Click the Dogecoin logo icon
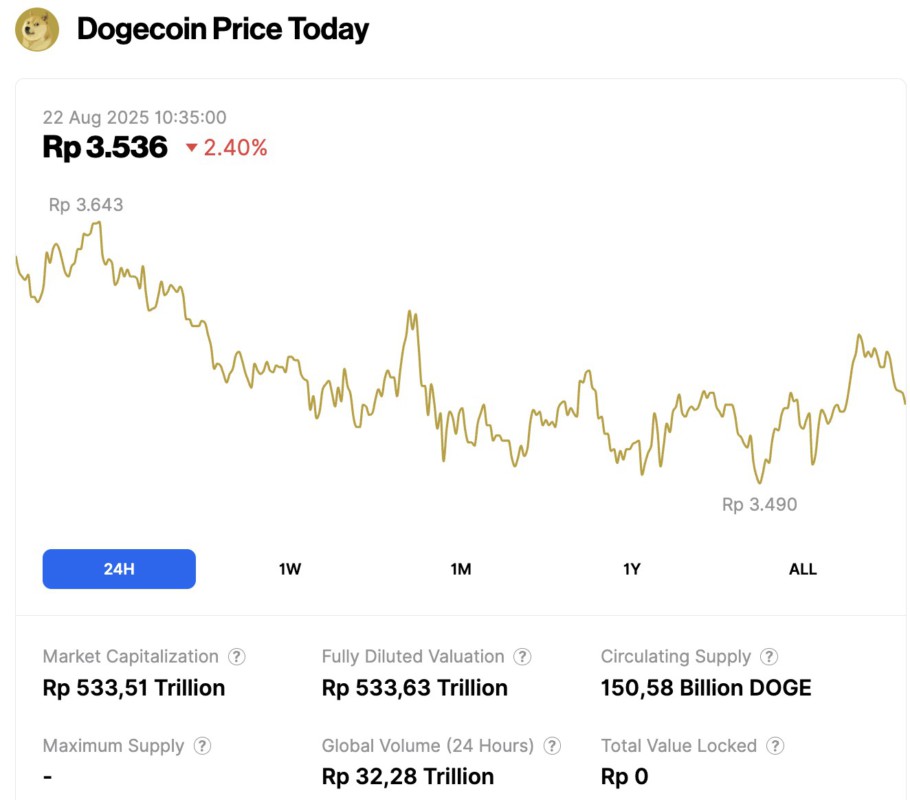 tap(35, 29)
